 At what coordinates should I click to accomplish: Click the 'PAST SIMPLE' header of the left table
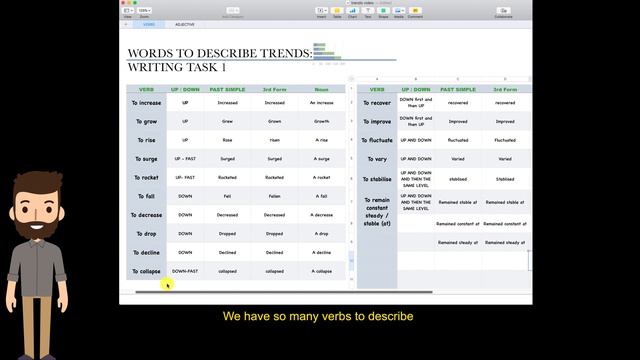227,89
